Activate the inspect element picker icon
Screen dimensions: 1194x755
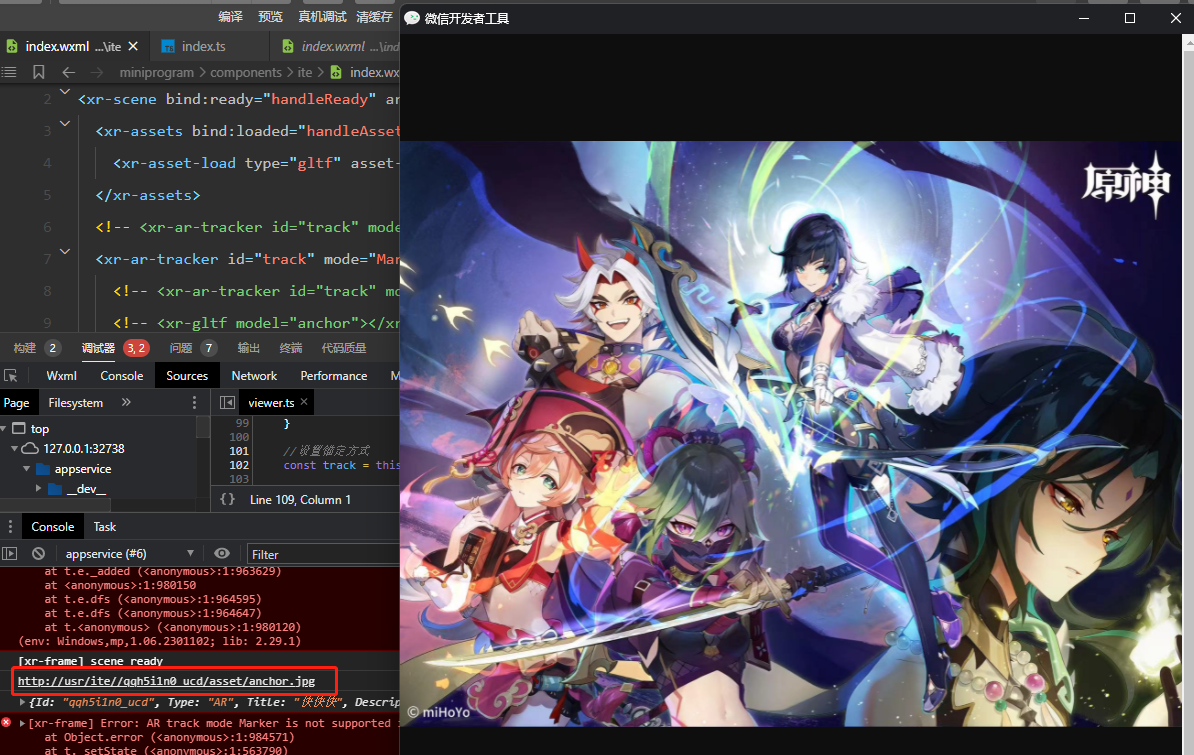(x=11, y=376)
